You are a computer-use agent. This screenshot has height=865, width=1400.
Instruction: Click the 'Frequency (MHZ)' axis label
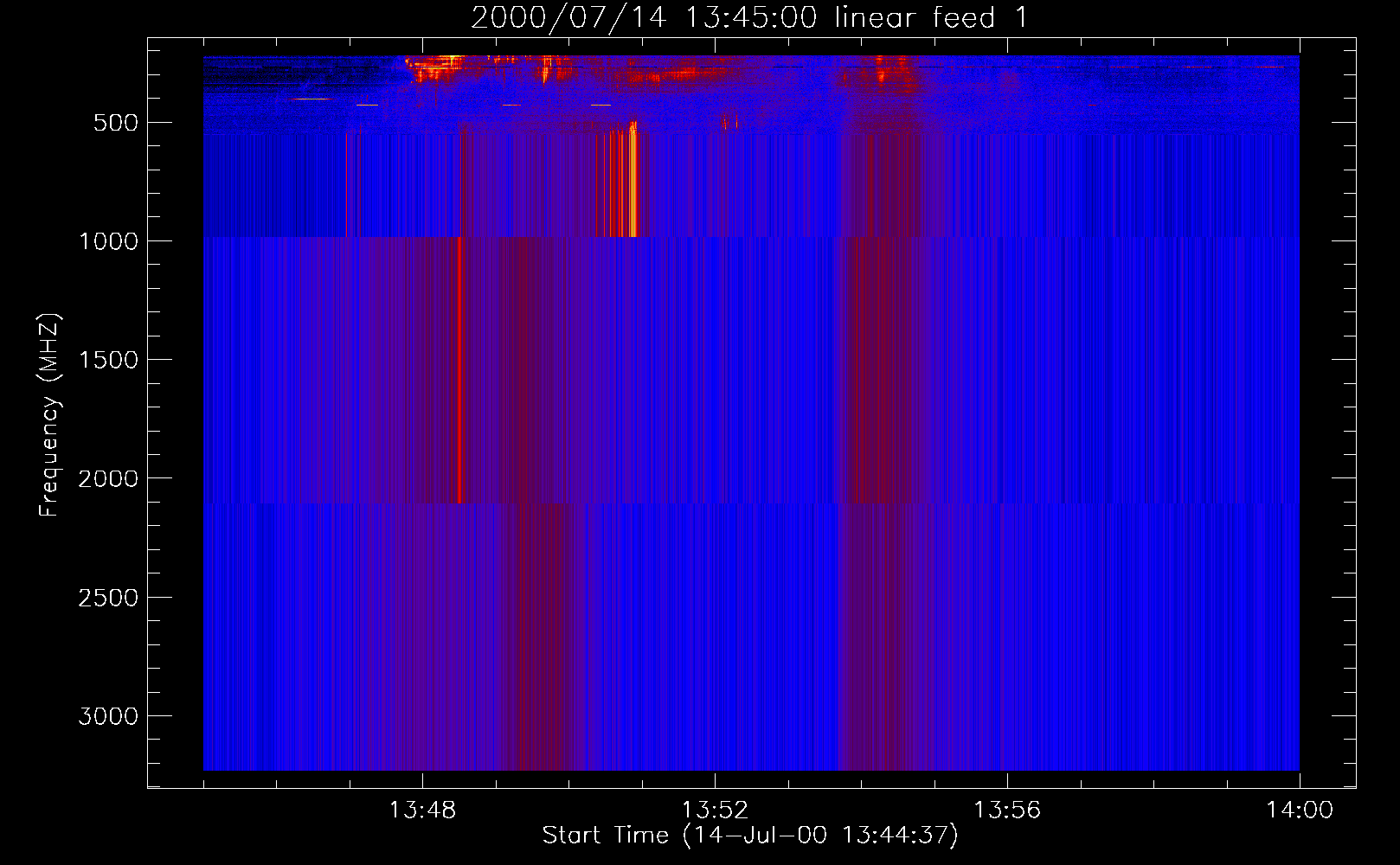[50, 415]
